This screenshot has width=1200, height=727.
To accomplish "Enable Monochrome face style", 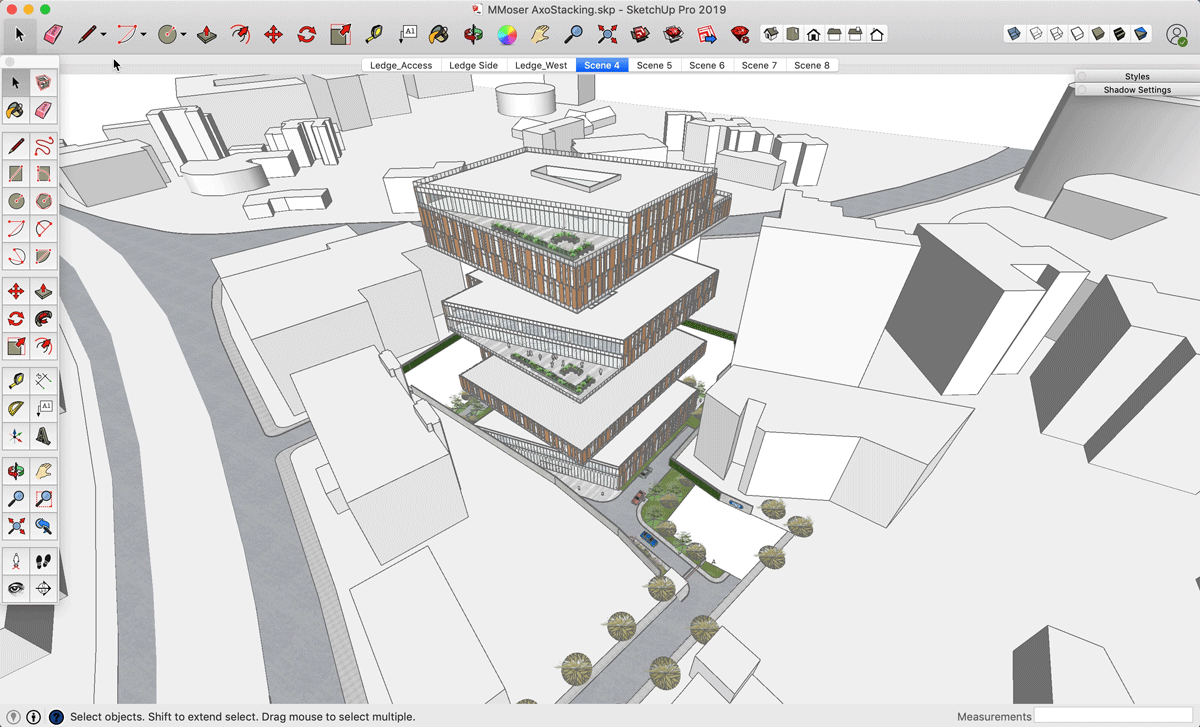I will pyautogui.click(x=1140, y=34).
